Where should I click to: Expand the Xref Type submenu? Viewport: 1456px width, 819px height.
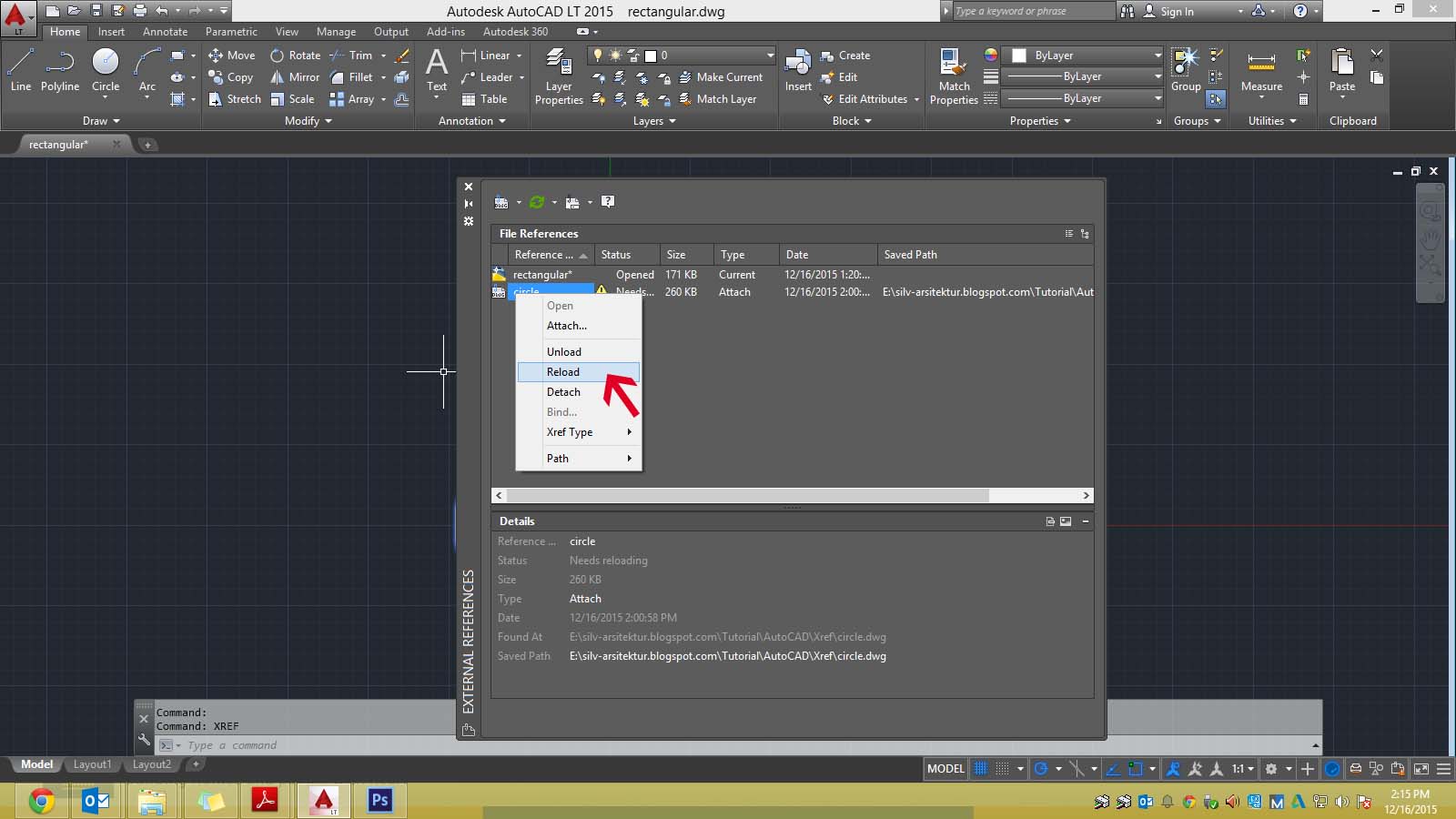[579, 432]
